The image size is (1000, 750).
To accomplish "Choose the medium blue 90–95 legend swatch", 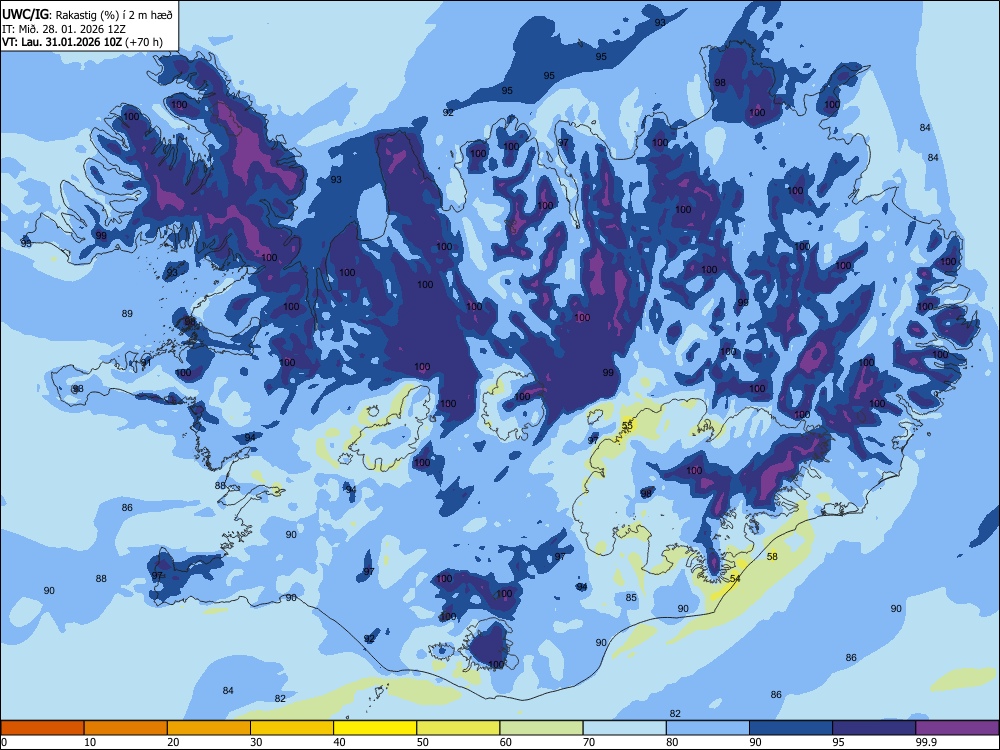I will click(x=791, y=728).
